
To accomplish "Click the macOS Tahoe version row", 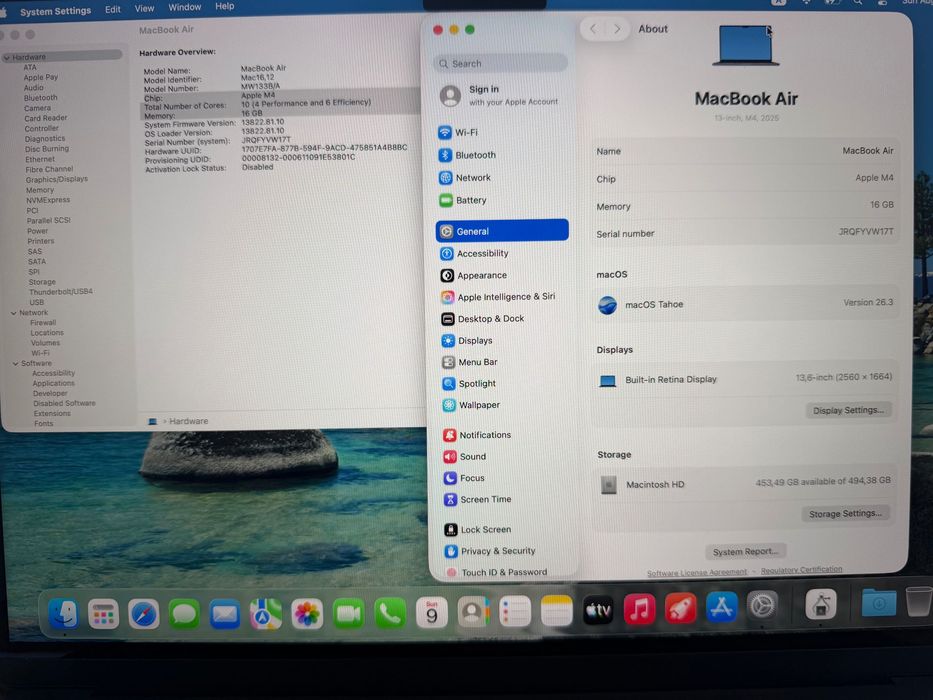I will pyautogui.click(x=744, y=304).
